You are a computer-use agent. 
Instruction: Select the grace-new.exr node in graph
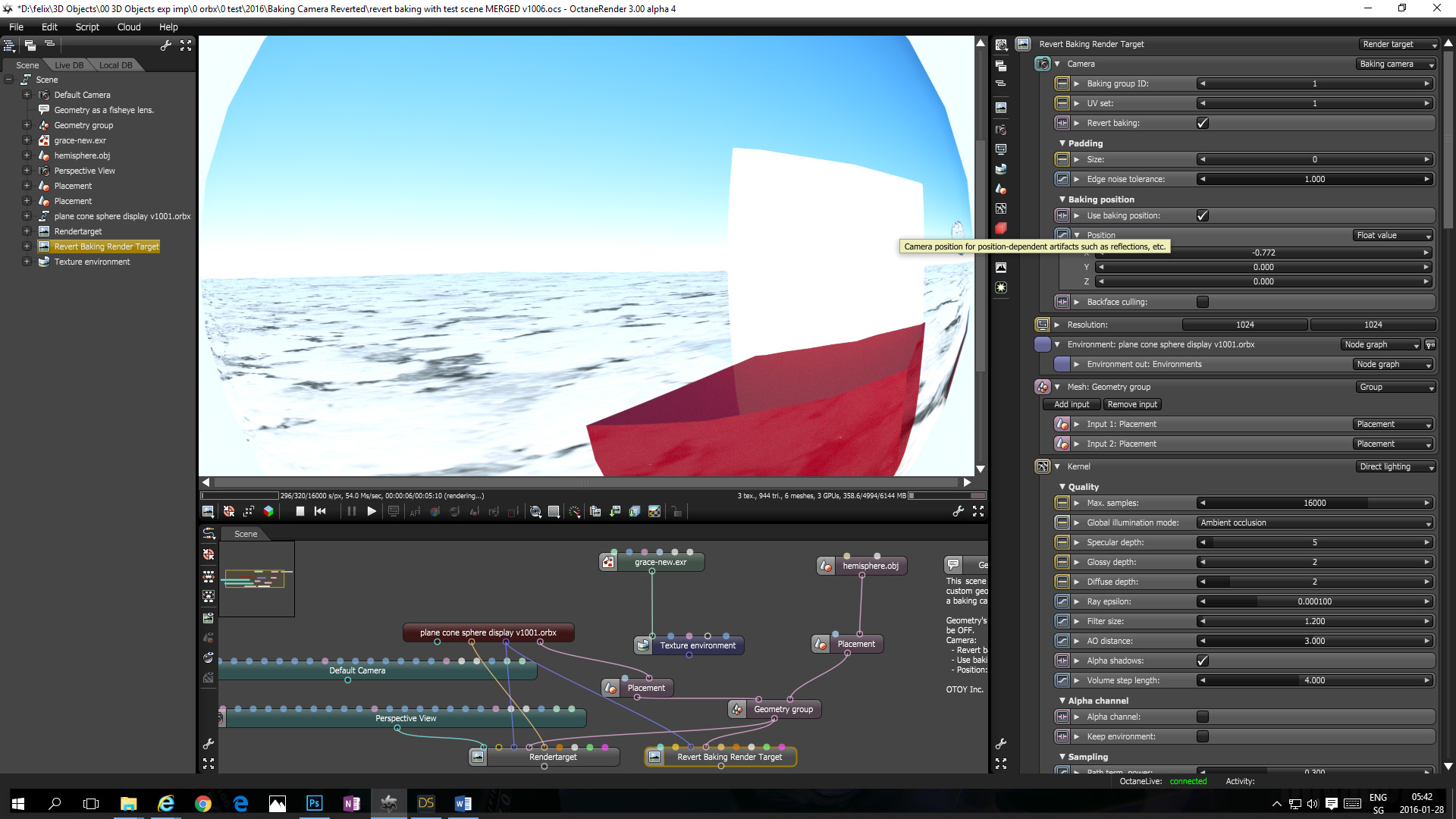point(653,562)
